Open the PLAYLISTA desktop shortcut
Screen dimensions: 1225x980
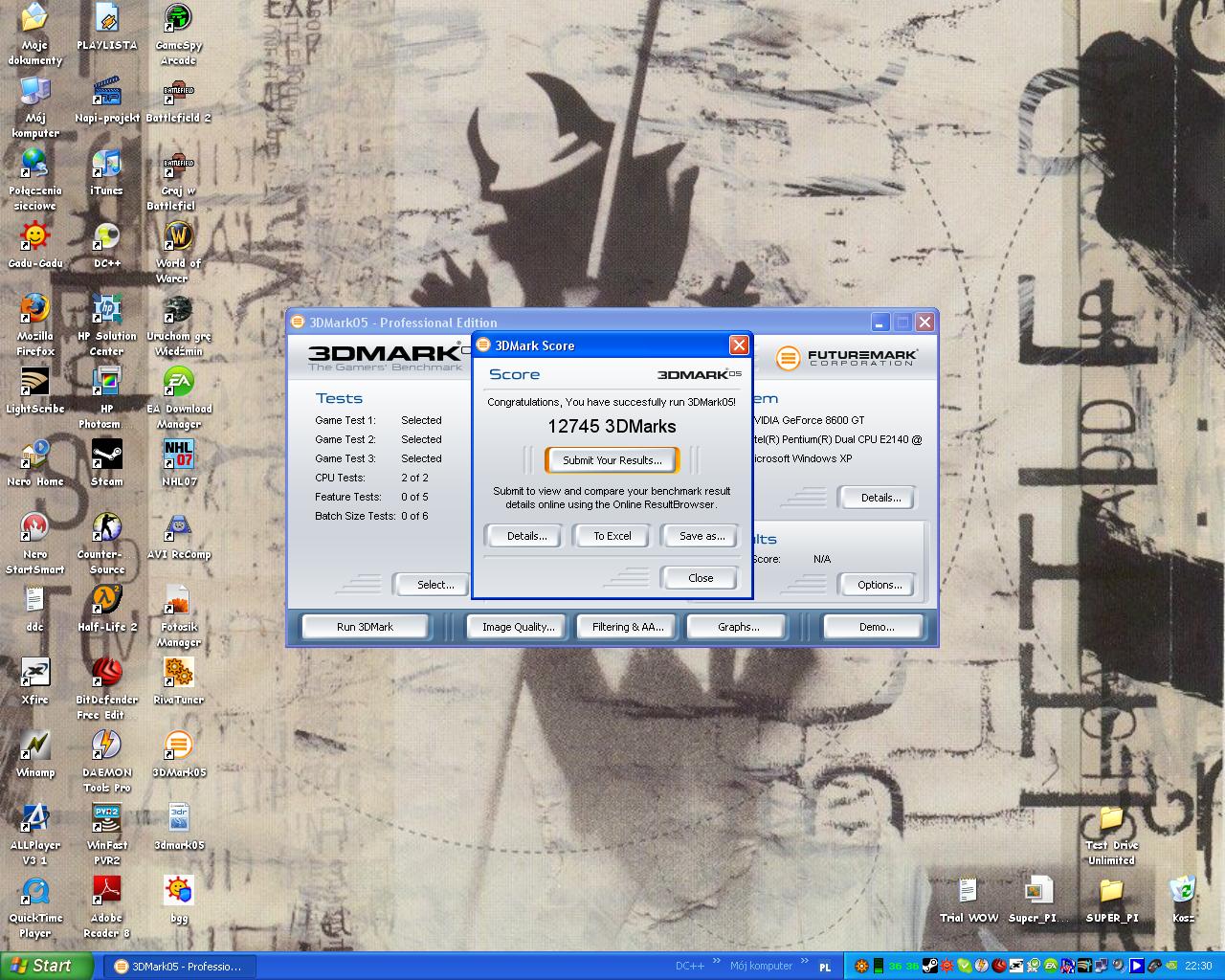click(106, 27)
